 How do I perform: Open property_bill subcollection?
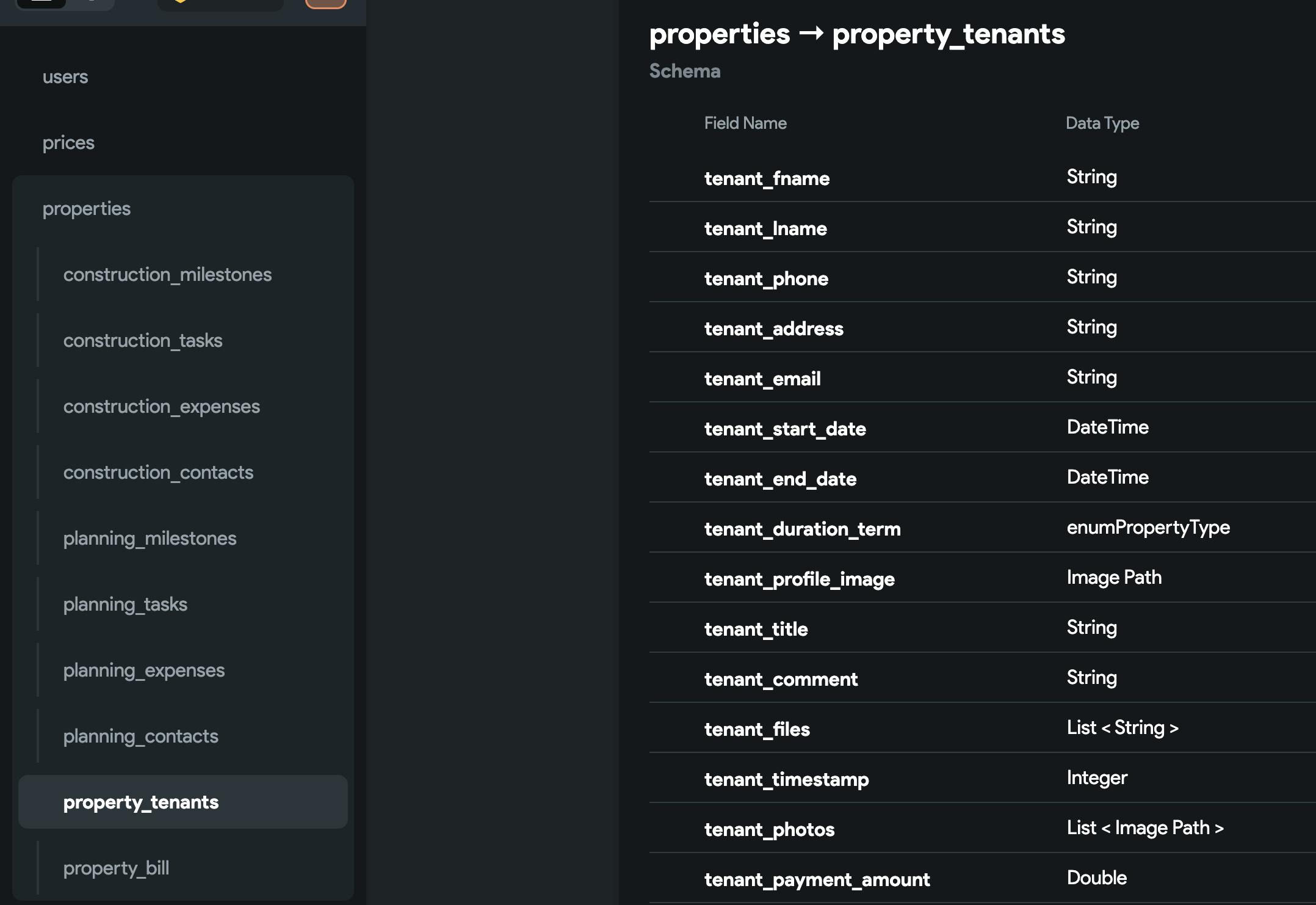116,868
